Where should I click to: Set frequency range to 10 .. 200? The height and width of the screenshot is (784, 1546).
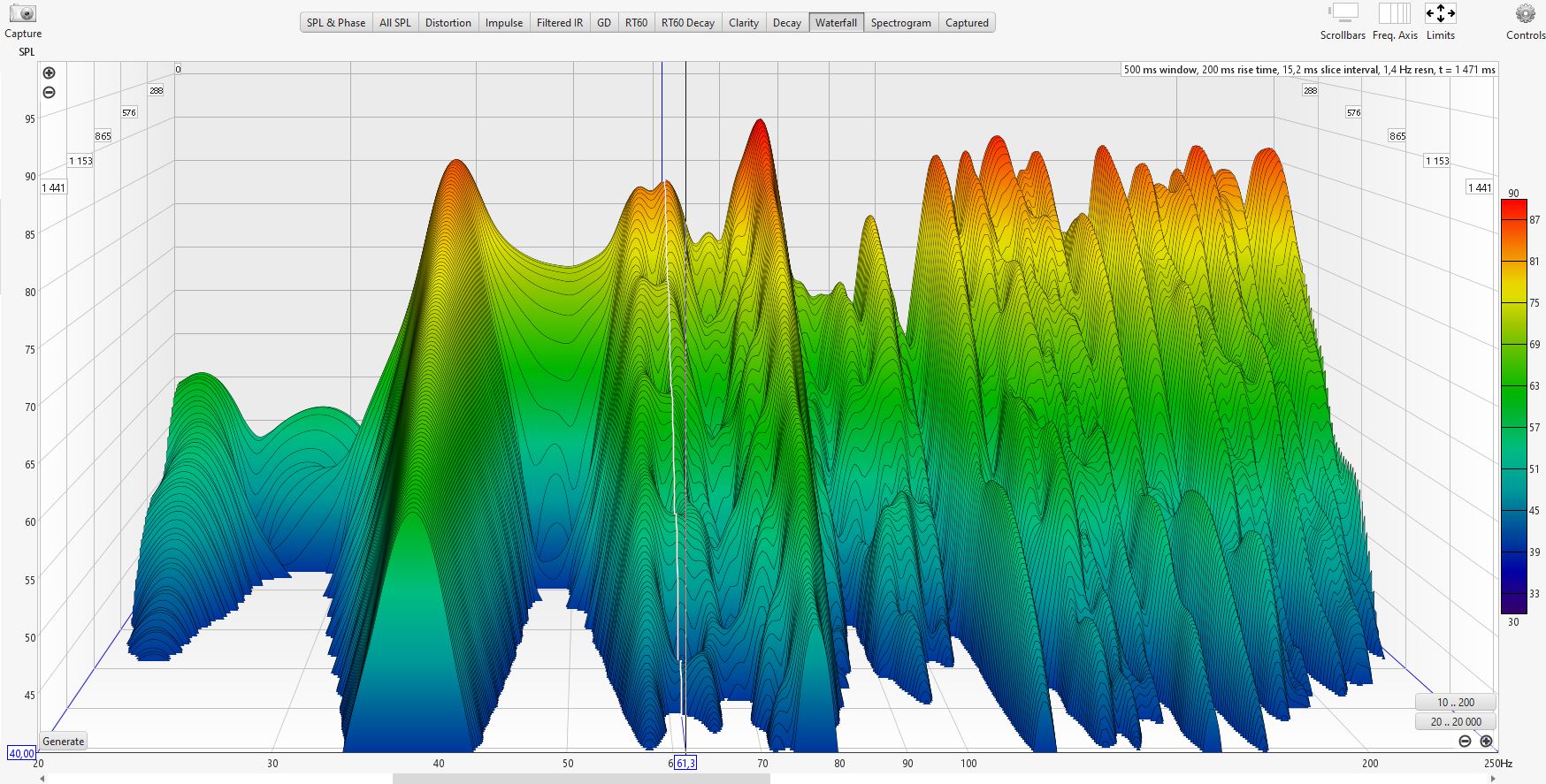[1455, 703]
